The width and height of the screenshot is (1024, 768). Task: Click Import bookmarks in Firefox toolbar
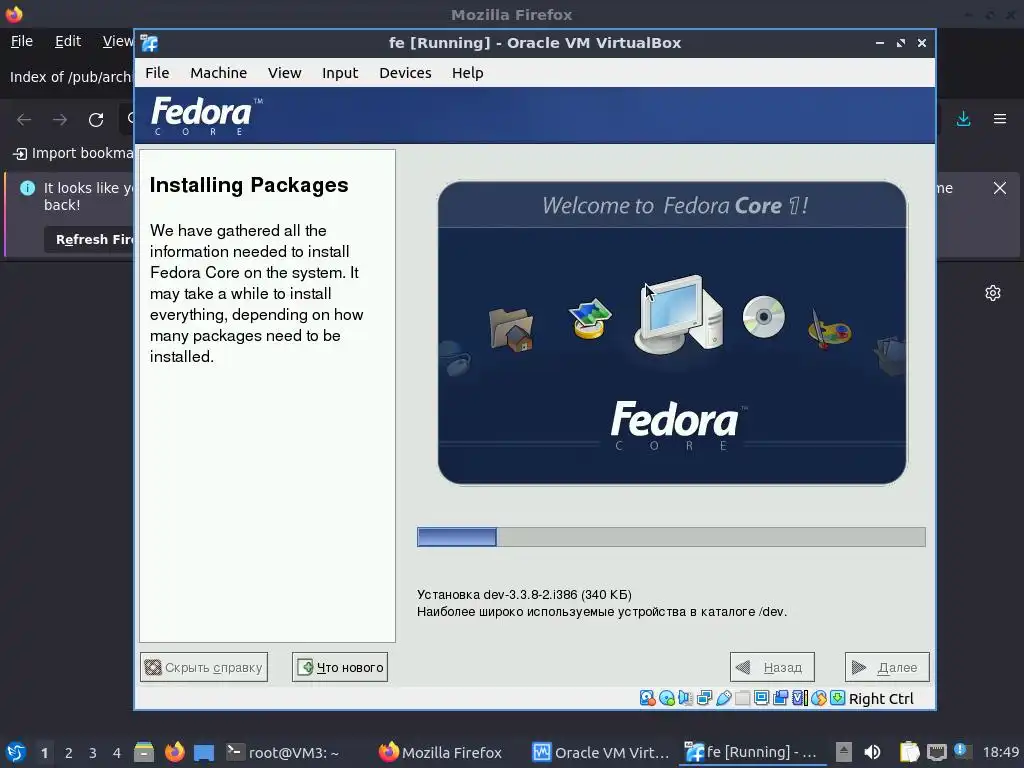tap(74, 153)
